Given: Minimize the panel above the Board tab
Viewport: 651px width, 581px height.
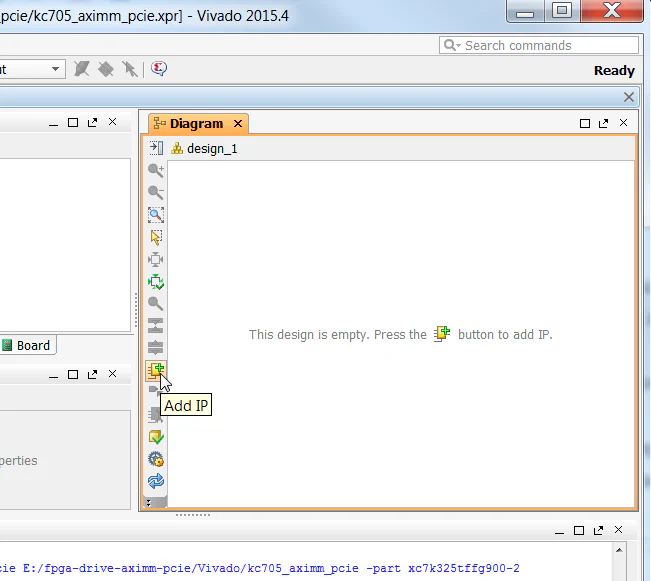Looking at the screenshot, I should [53, 123].
